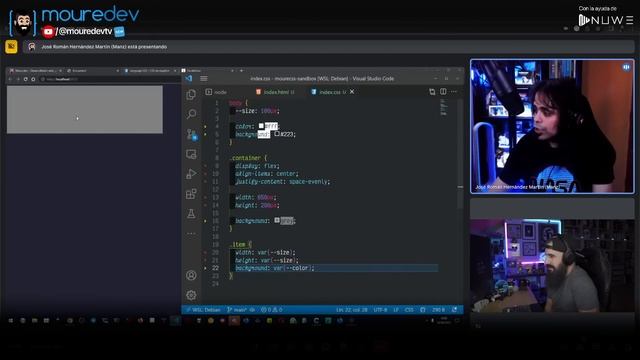
Task: Click the UTF-8 encoding status item
Action: click(380, 310)
